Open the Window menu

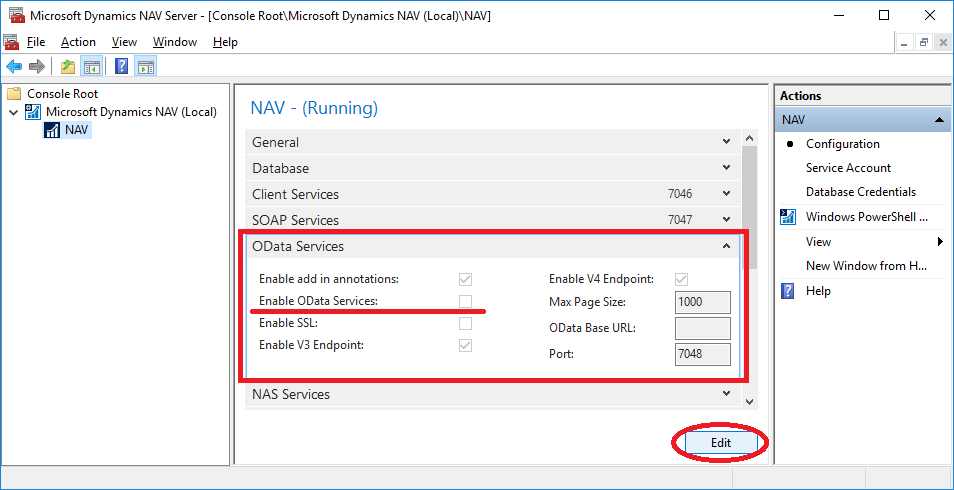[175, 42]
